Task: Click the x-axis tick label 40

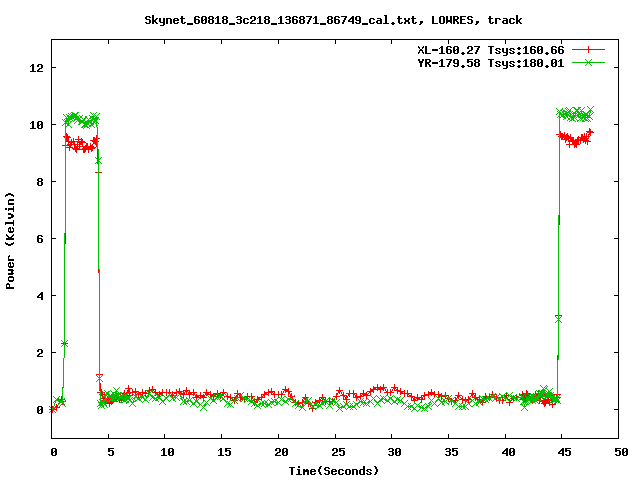Action: [508, 452]
